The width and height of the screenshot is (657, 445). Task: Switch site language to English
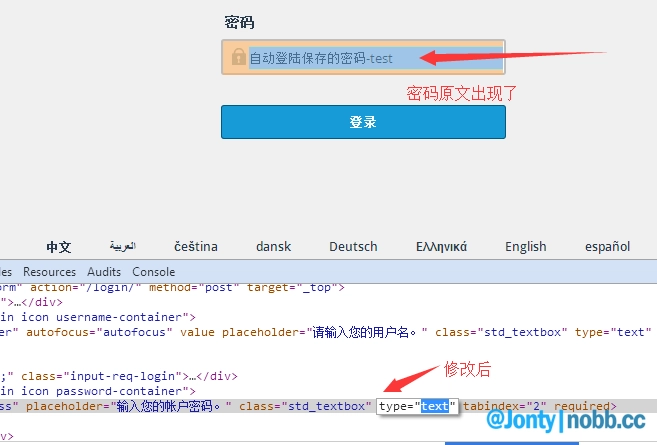525,247
